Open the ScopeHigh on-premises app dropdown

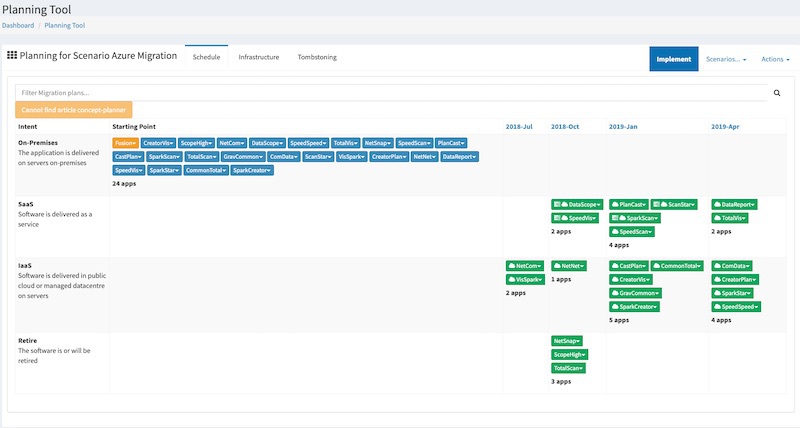click(x=196, y=143)
